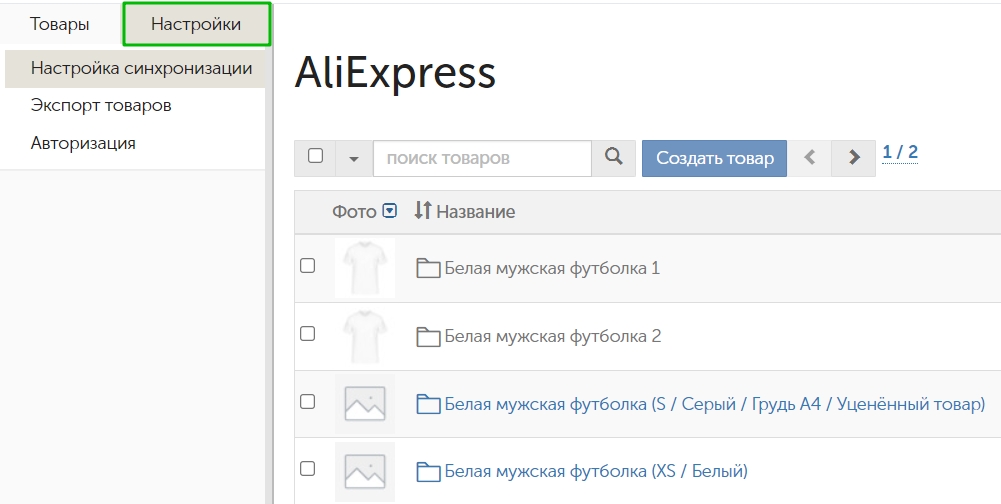This screenshot has width=1001, height=504.
Task: Sort by Название using arrows icon
Action: 423,210
